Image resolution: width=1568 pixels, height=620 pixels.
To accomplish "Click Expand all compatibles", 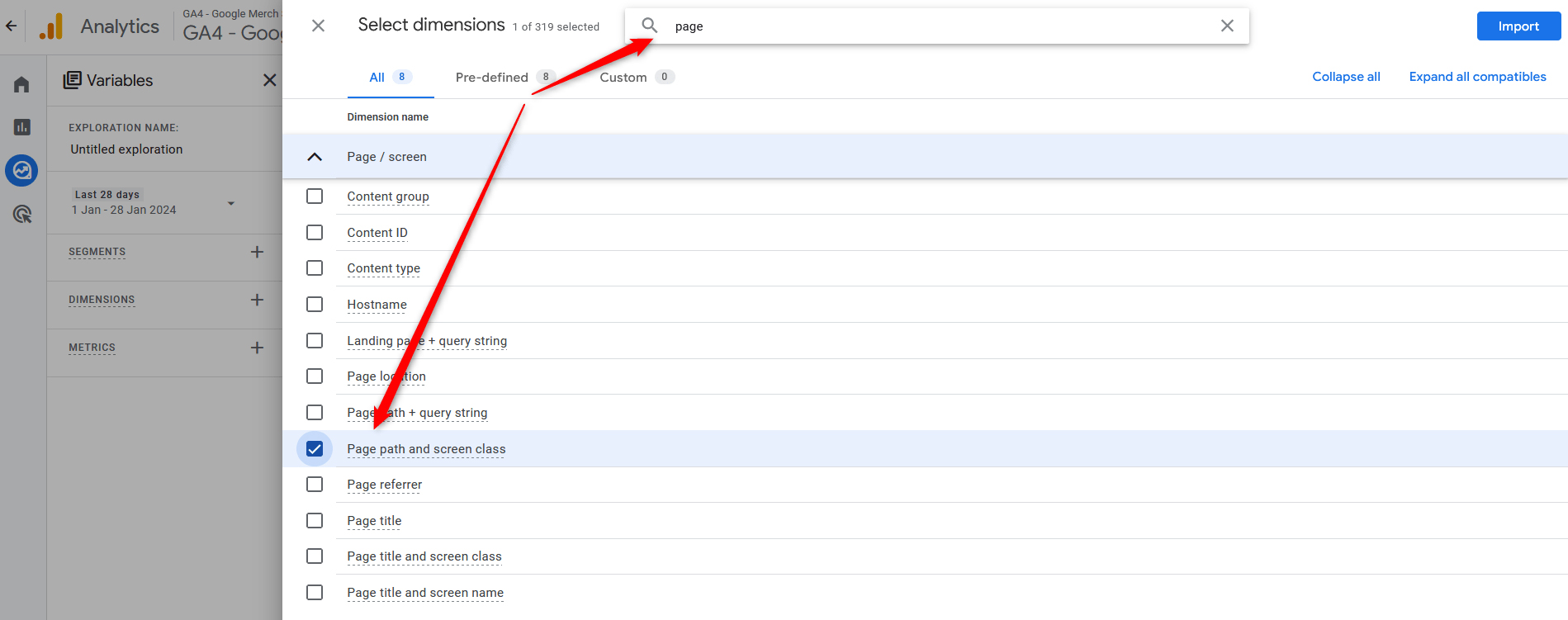I will tap(1477, 77).
